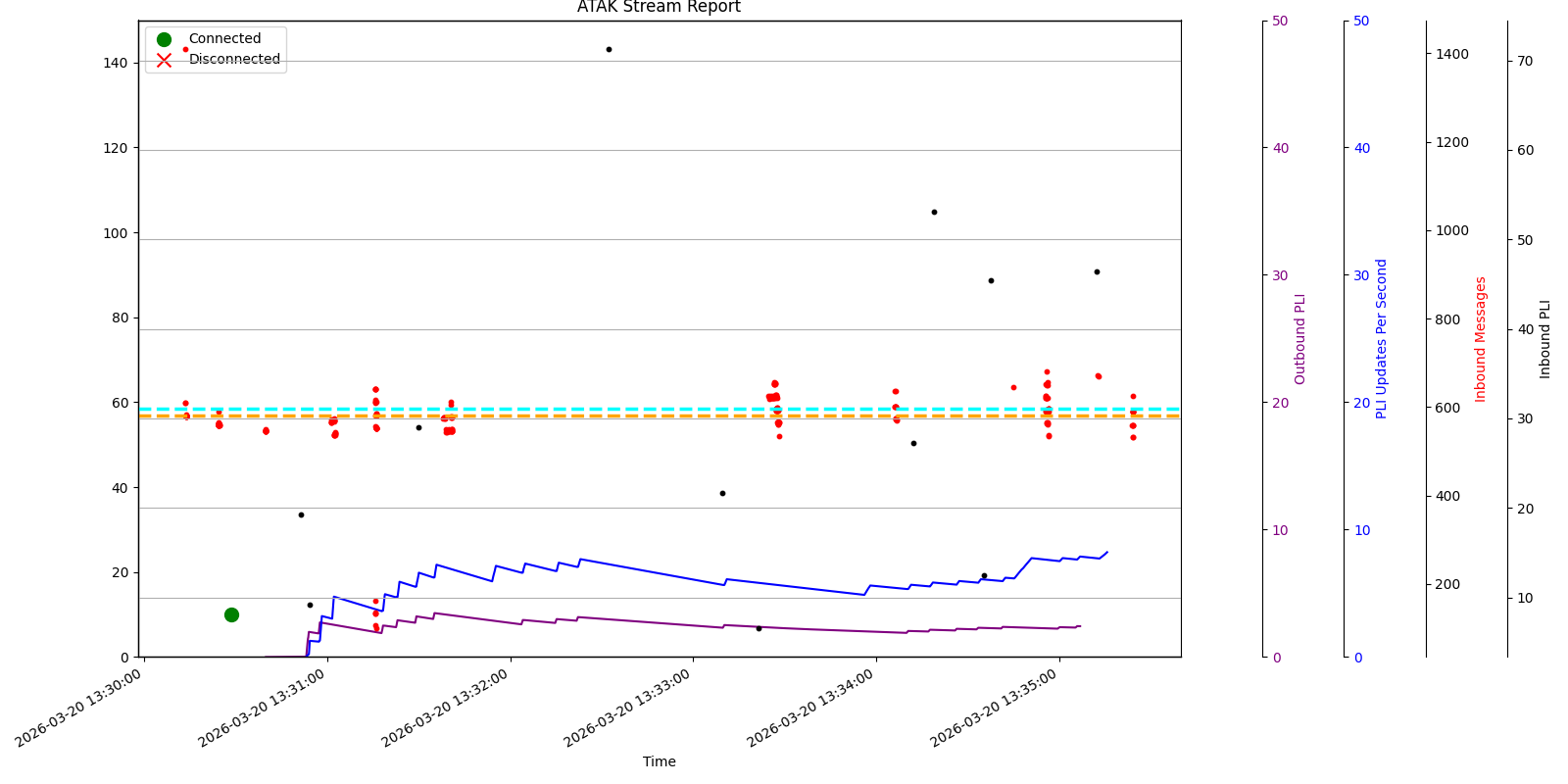Click the 'Connected' legend text label
This screenshot has width=1568, height=784.
[224, 39]
